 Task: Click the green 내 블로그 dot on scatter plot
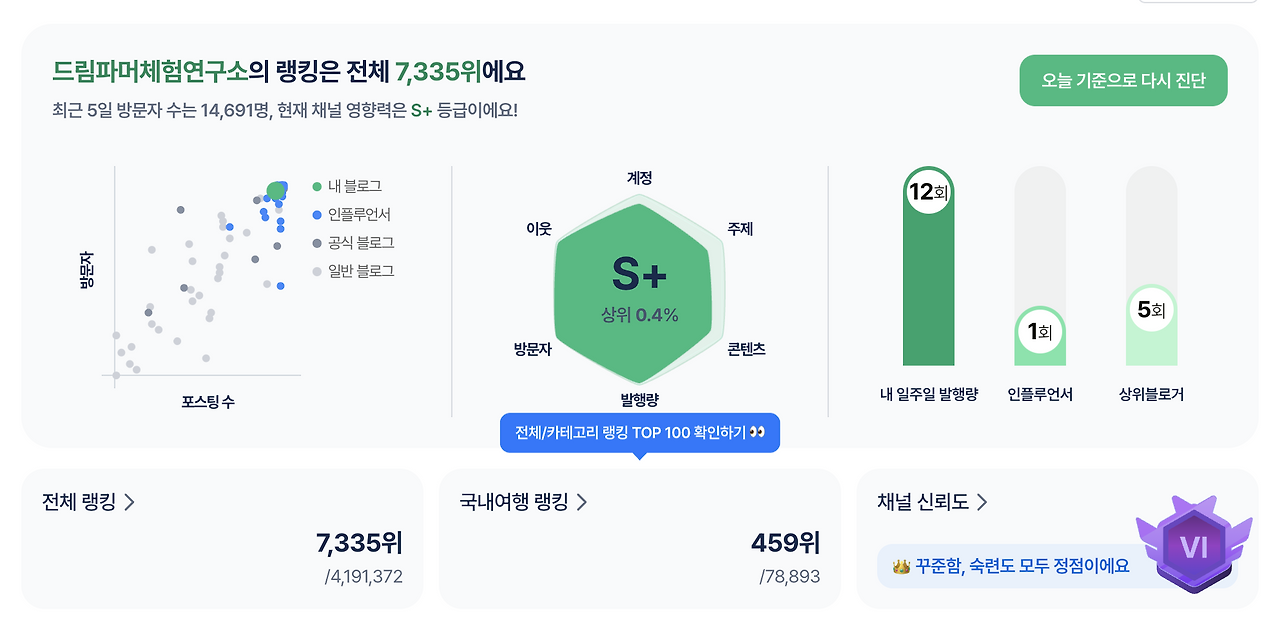(x=275, y=190)
